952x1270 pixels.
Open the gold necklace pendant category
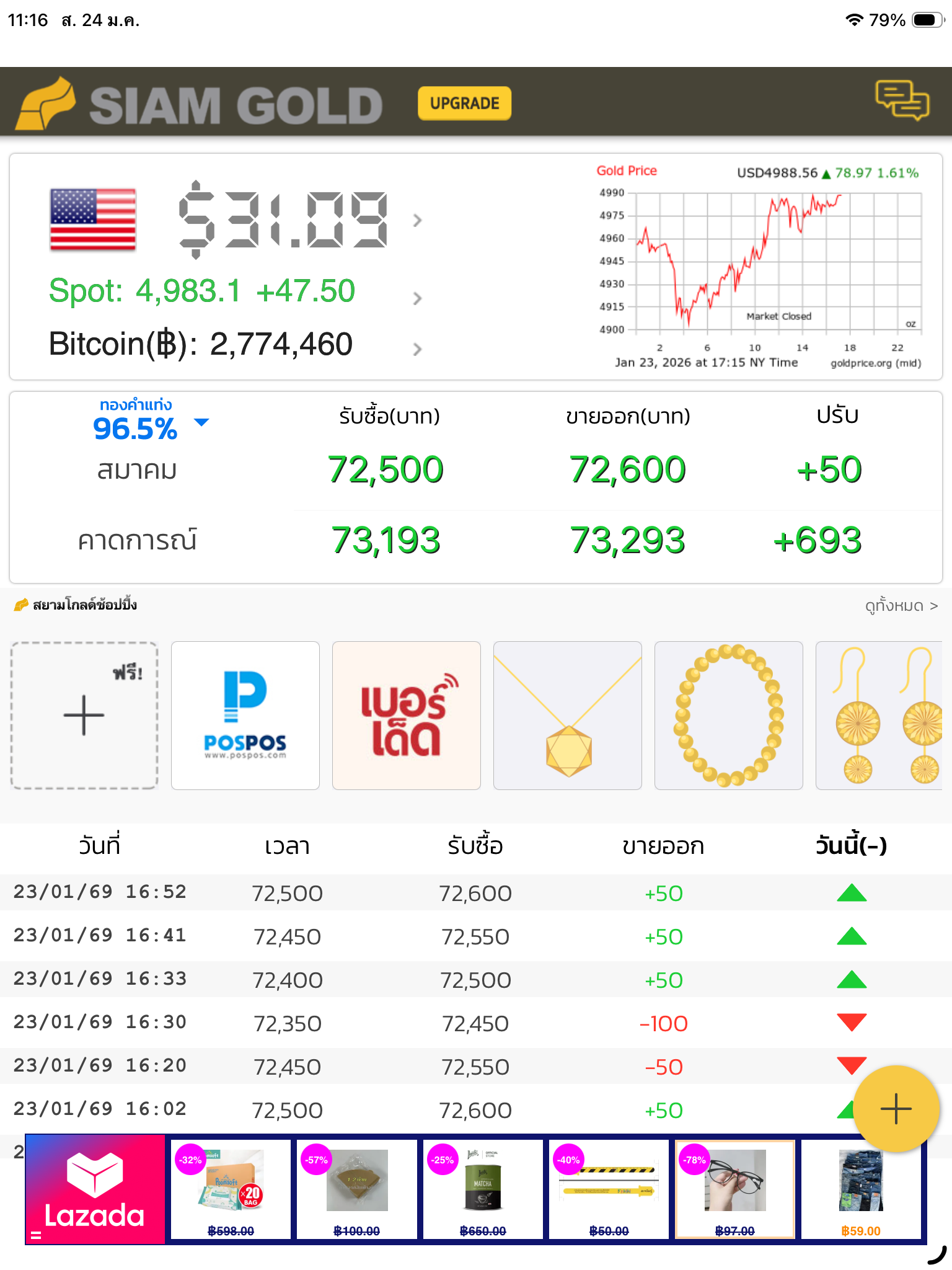coord(567,715)
